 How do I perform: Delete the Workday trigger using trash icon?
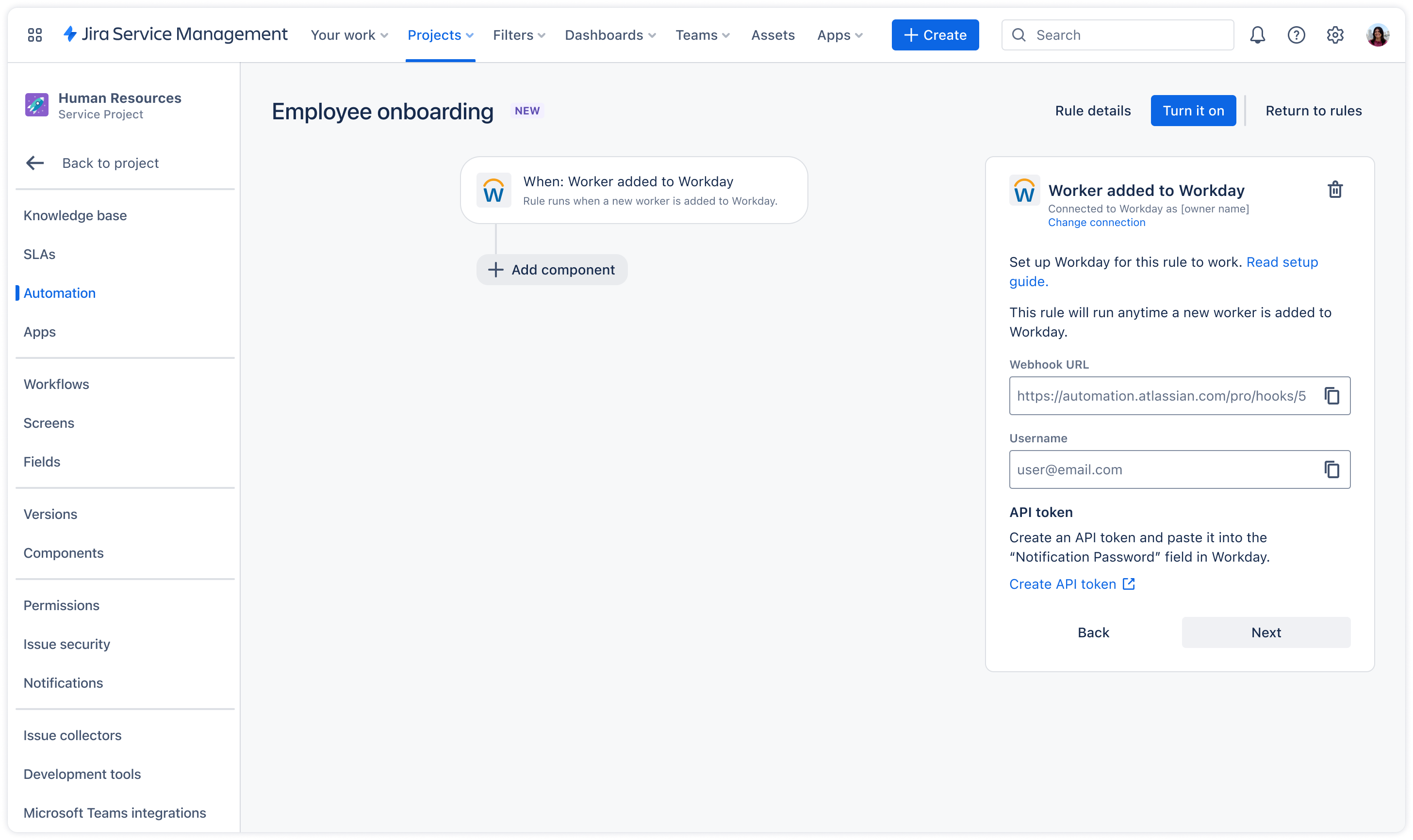[x=1335, y=190]
